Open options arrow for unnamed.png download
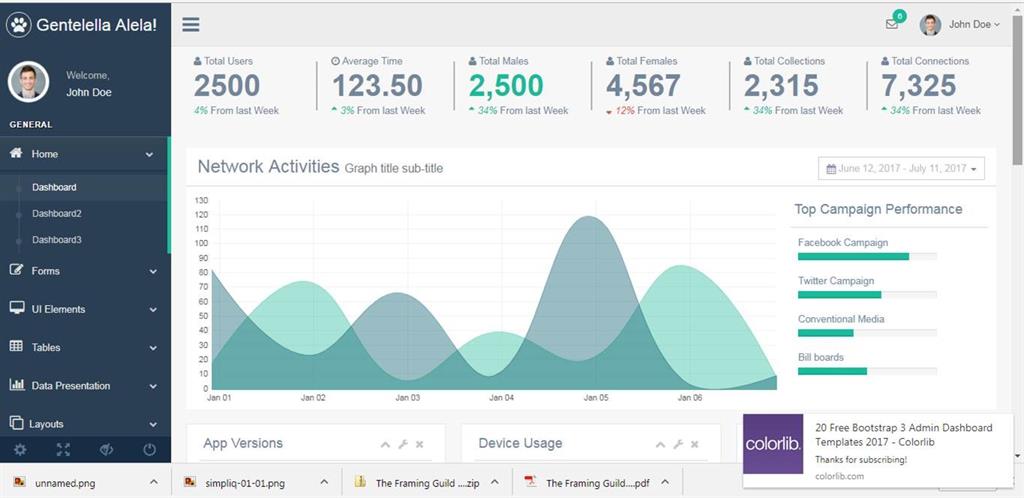This screenshot has width=1024, height=498. click(x=154, y=482)
